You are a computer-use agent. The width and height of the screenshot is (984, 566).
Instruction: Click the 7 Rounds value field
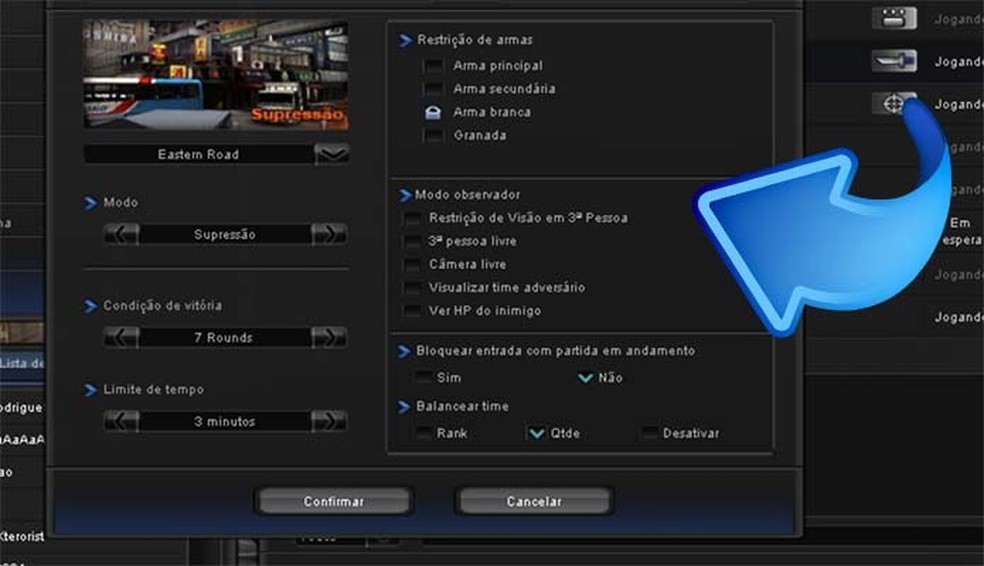click(225, 338)
